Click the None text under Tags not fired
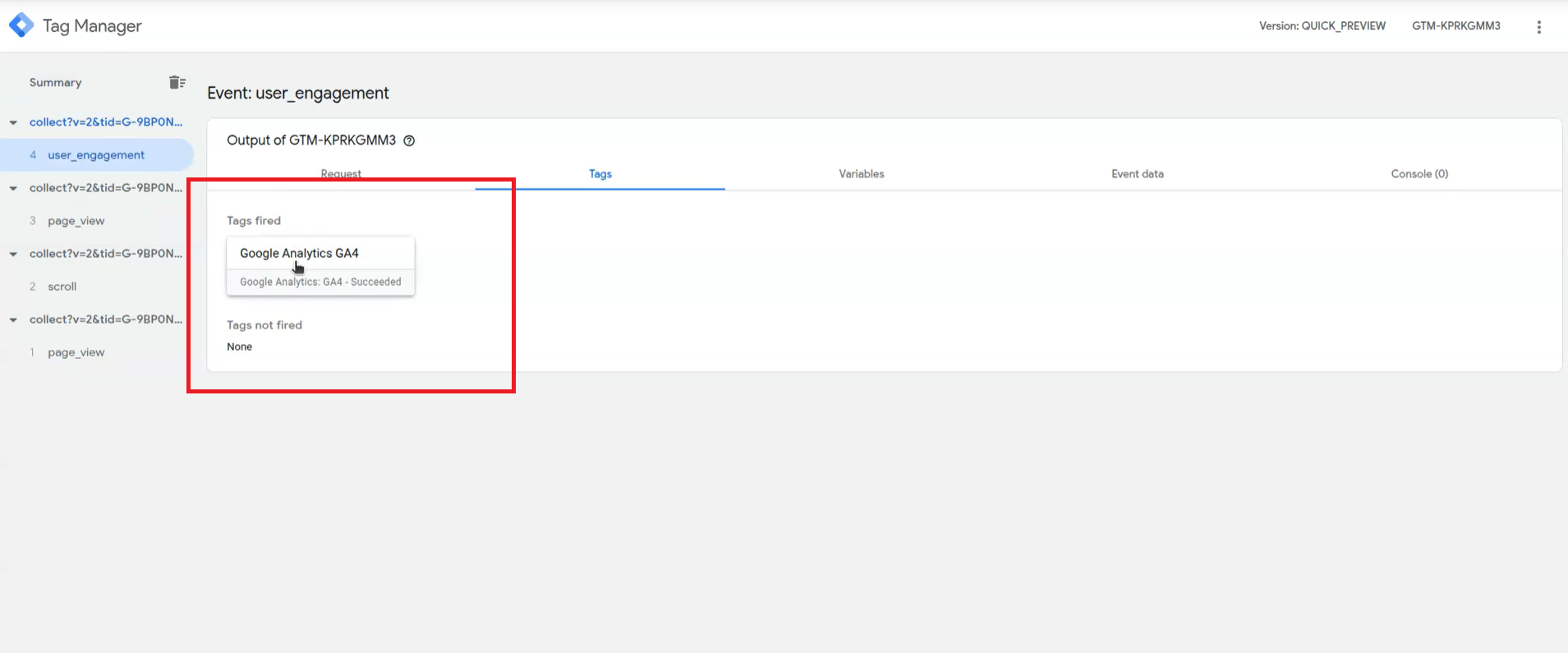 click(x=240, y=347)
